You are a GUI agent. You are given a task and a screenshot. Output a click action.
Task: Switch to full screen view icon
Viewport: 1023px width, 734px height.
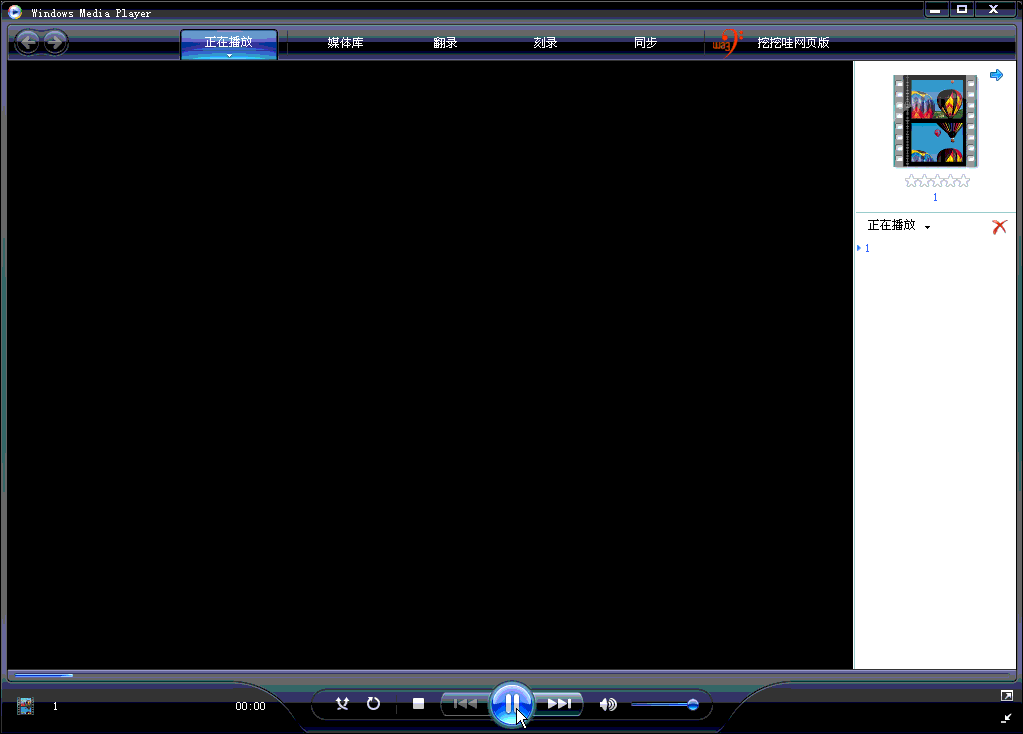(1007, 696)
